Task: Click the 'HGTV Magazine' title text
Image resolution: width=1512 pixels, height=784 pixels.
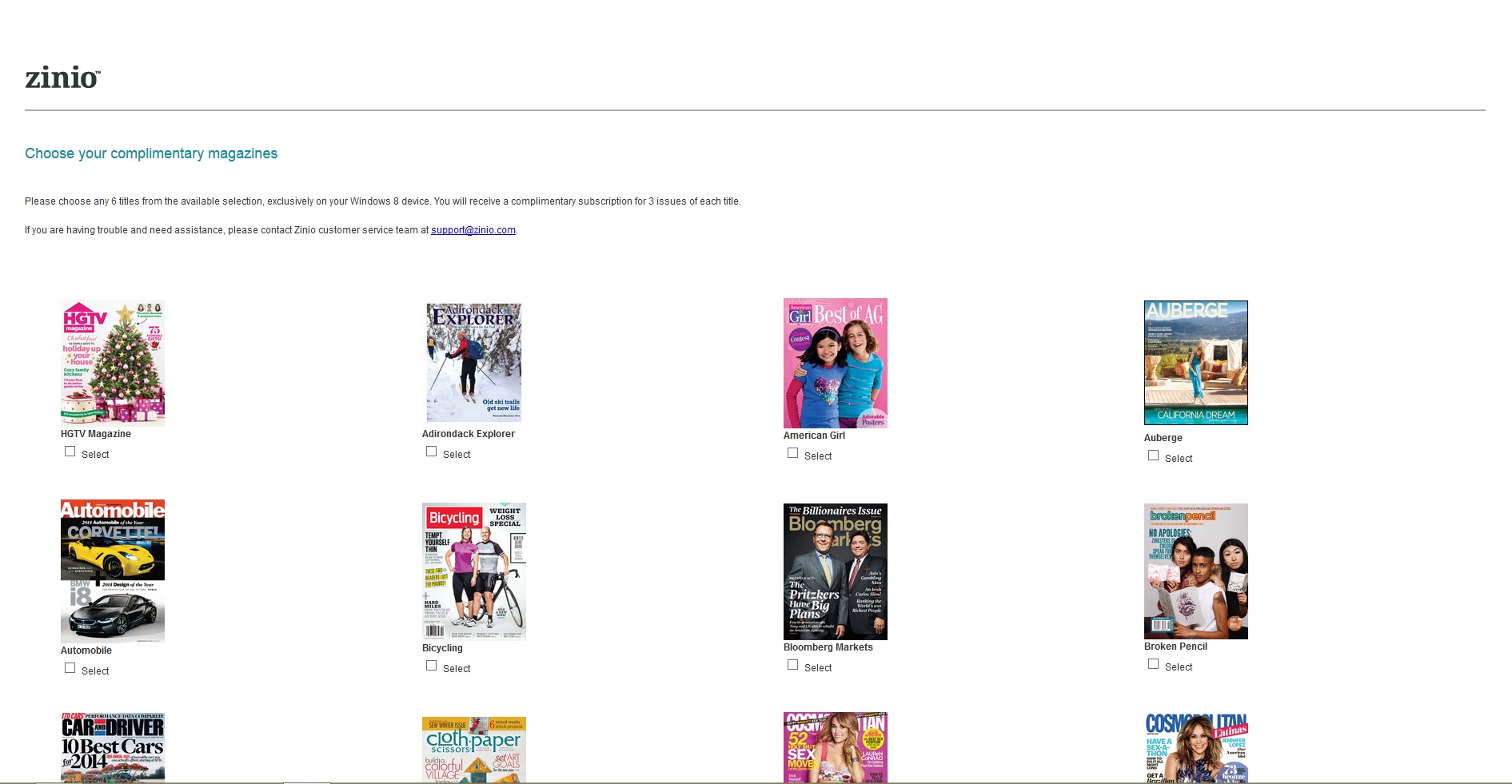Action: click(x=96, y=434)
